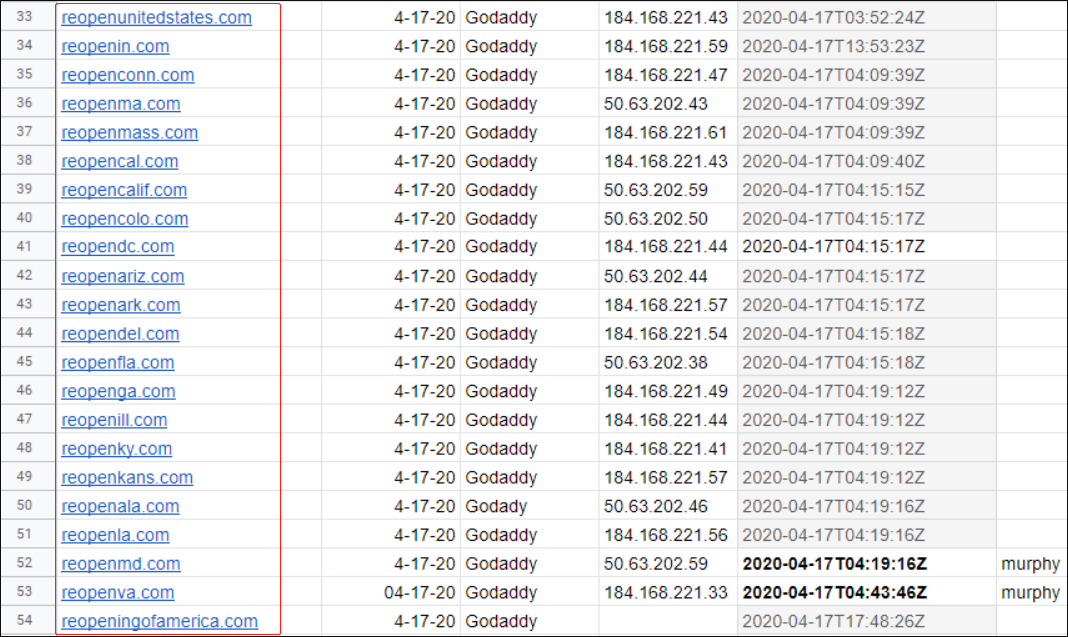Viewport: 1068px width, 637px height.
Task: Open the reopenark.com link
Action: [x=121, y=305]
